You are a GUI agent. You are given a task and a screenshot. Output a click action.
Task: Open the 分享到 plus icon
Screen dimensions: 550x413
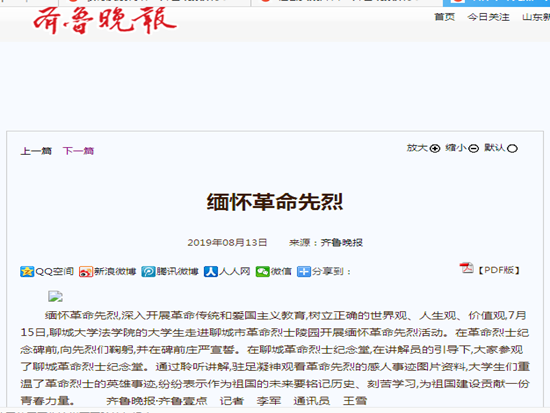(304, 272)
